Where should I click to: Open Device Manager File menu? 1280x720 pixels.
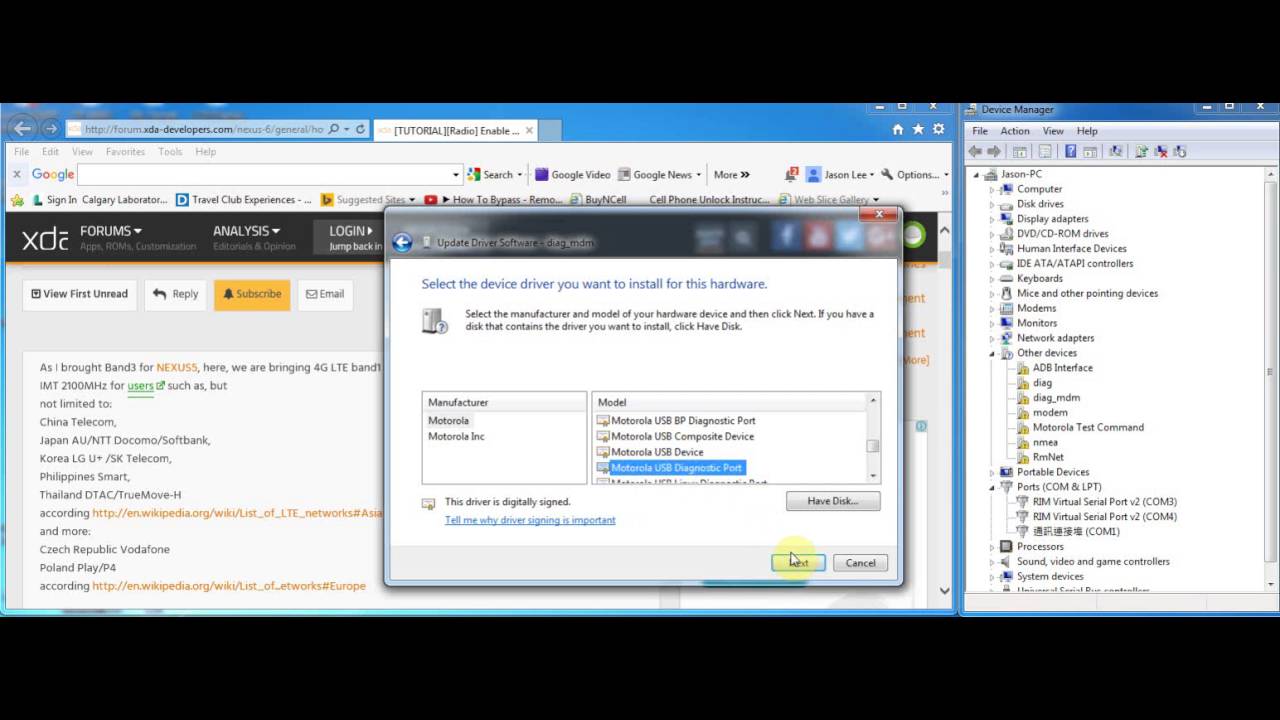pos(980,131)
